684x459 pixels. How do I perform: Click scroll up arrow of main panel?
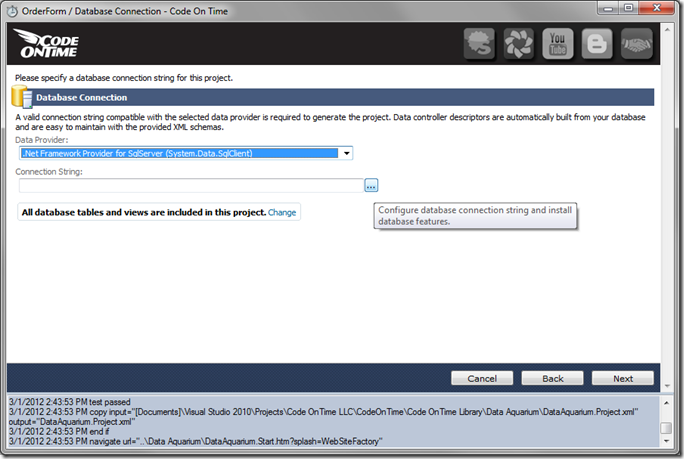(x=667, y=30)
